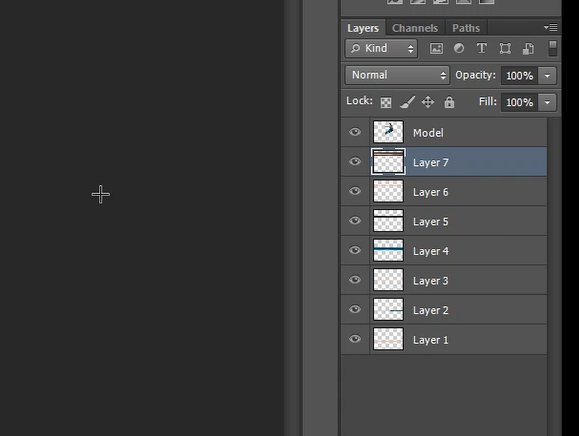This screenshot has height=436, width=579.
Task: Filter for type layers icon
Action: pos(482,48)
